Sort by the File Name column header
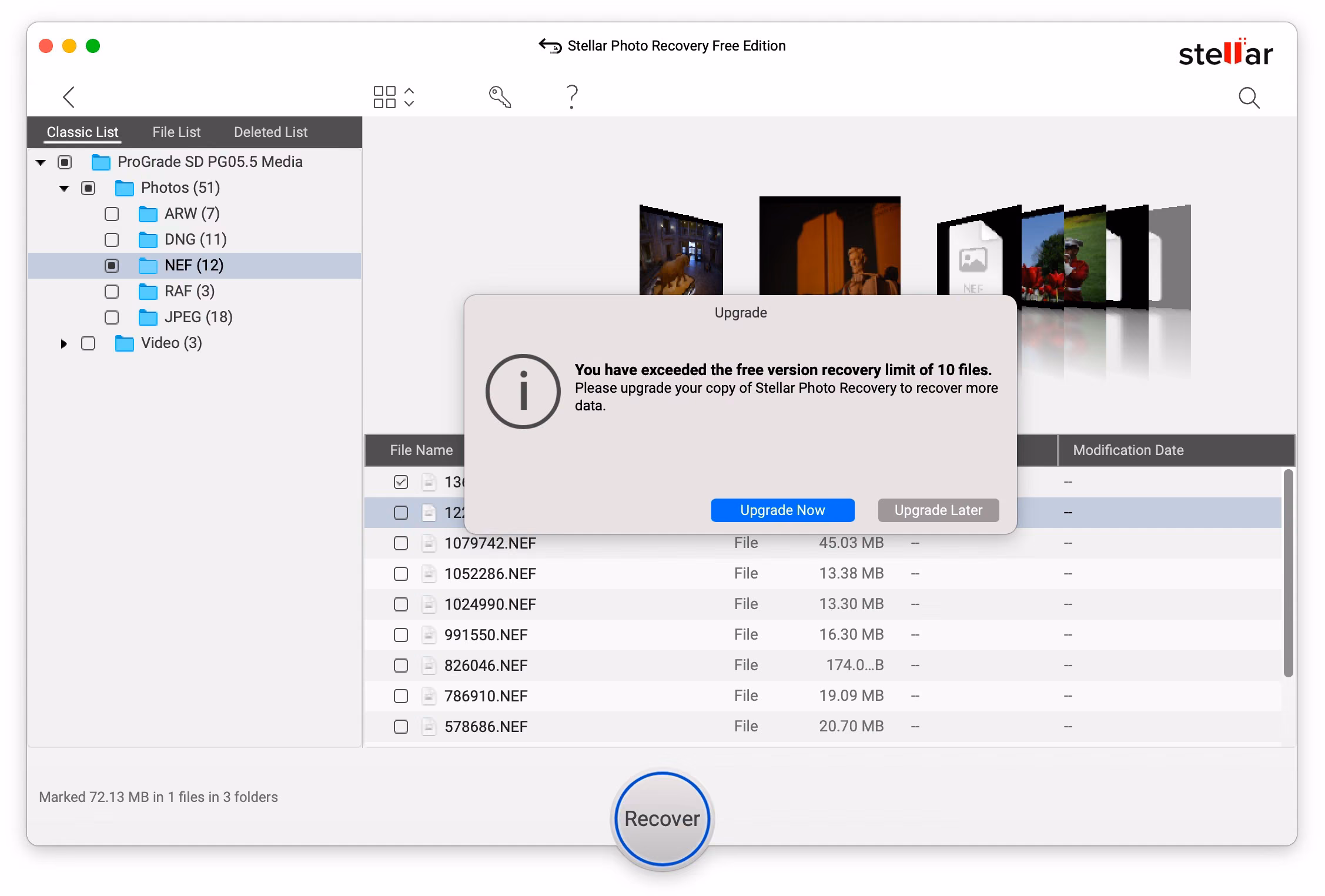 point(421,450)
